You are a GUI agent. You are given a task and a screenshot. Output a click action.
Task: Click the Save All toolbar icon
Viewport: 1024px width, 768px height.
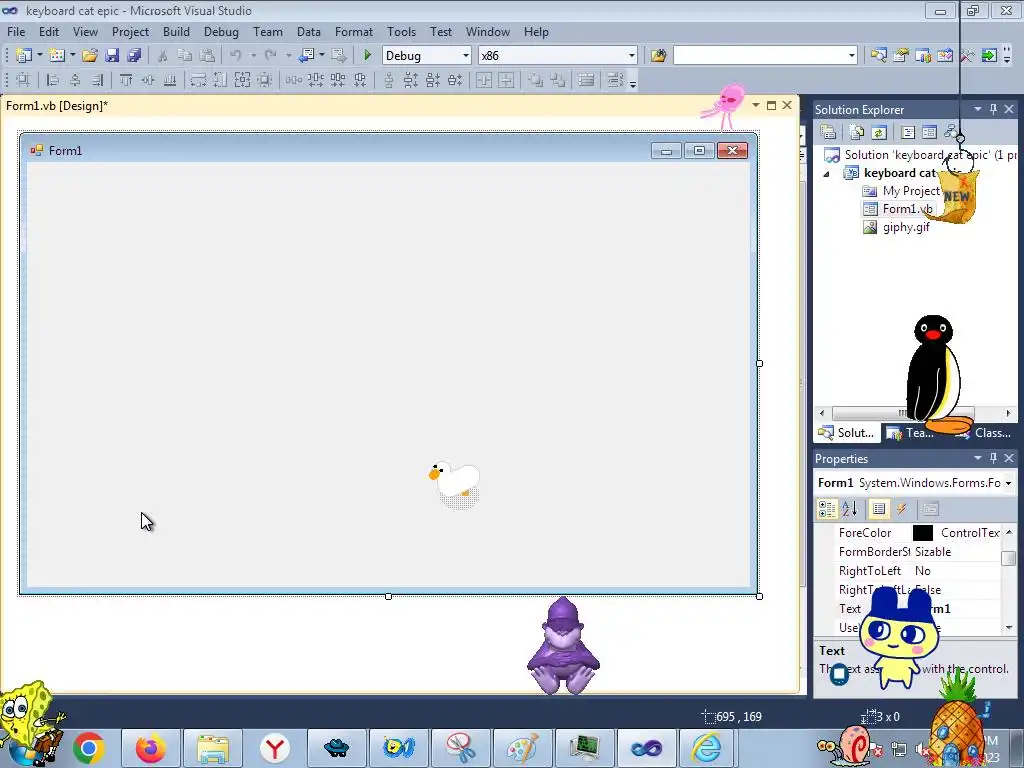135,56
